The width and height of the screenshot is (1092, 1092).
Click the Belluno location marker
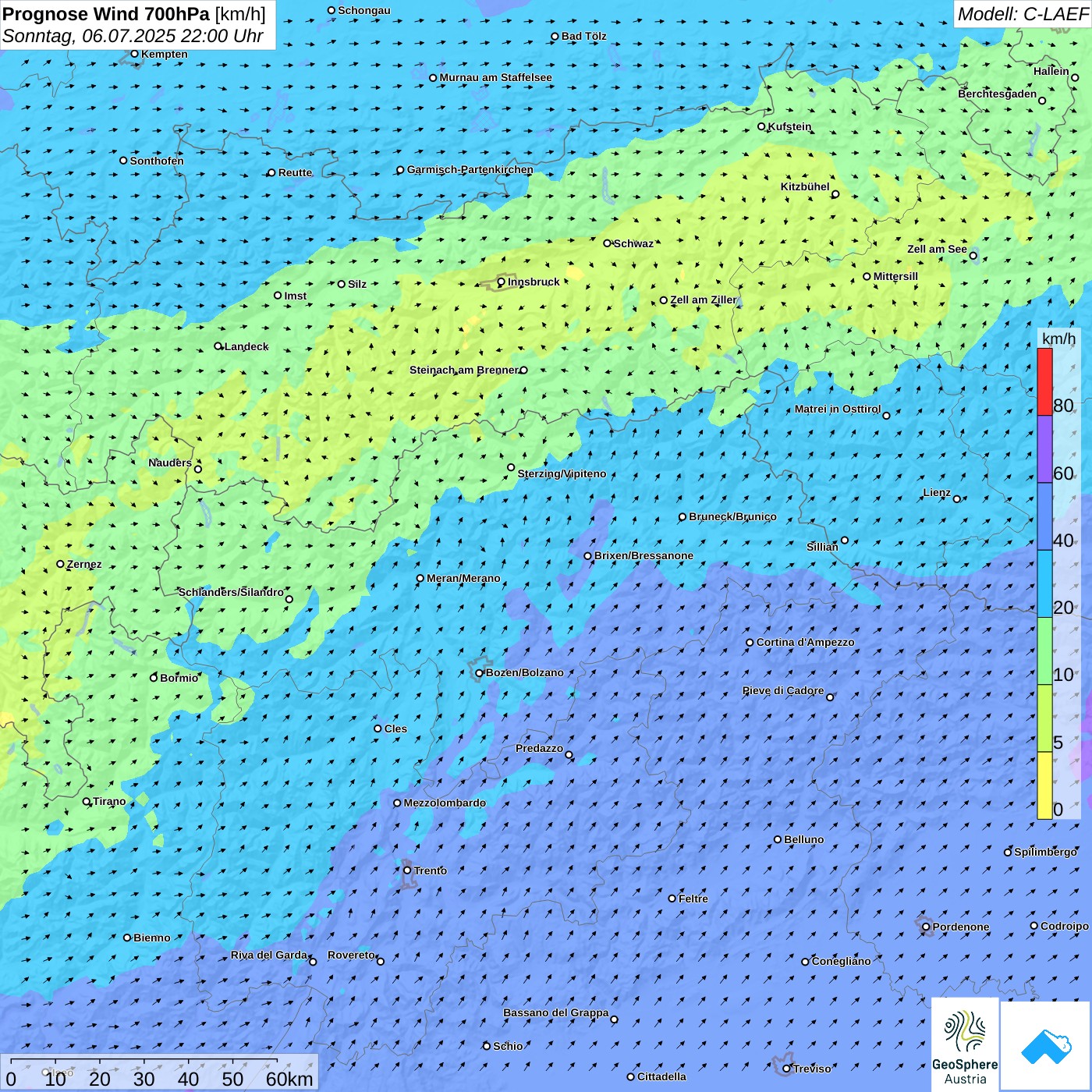tap(778, 839)
